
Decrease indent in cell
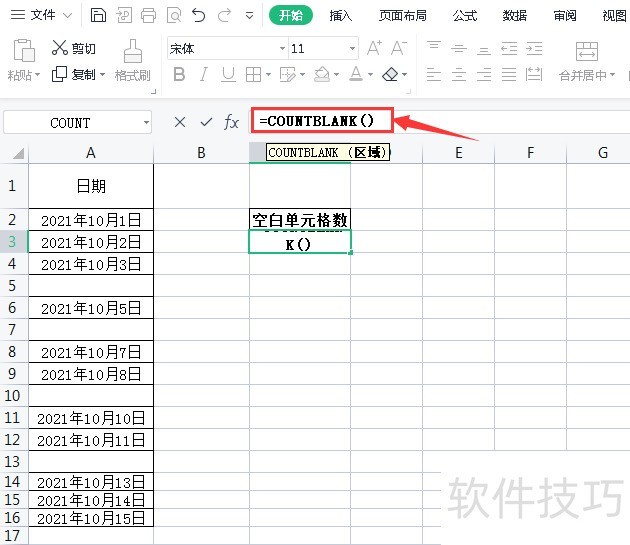[509, 49]
